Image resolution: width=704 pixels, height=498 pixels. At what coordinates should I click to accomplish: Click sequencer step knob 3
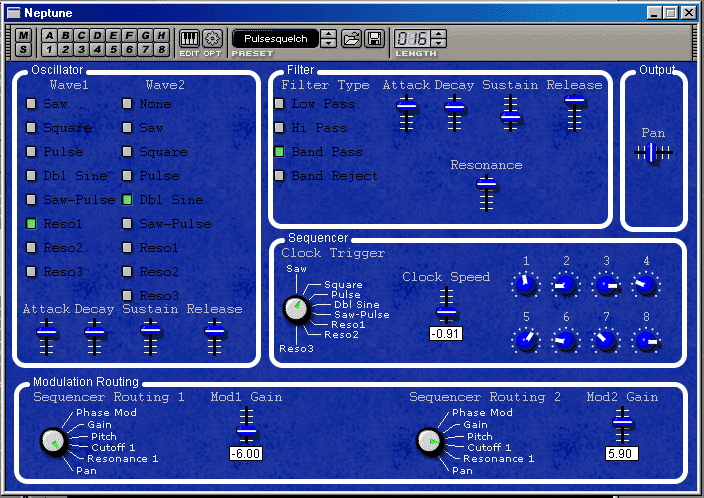pos(606,284)
